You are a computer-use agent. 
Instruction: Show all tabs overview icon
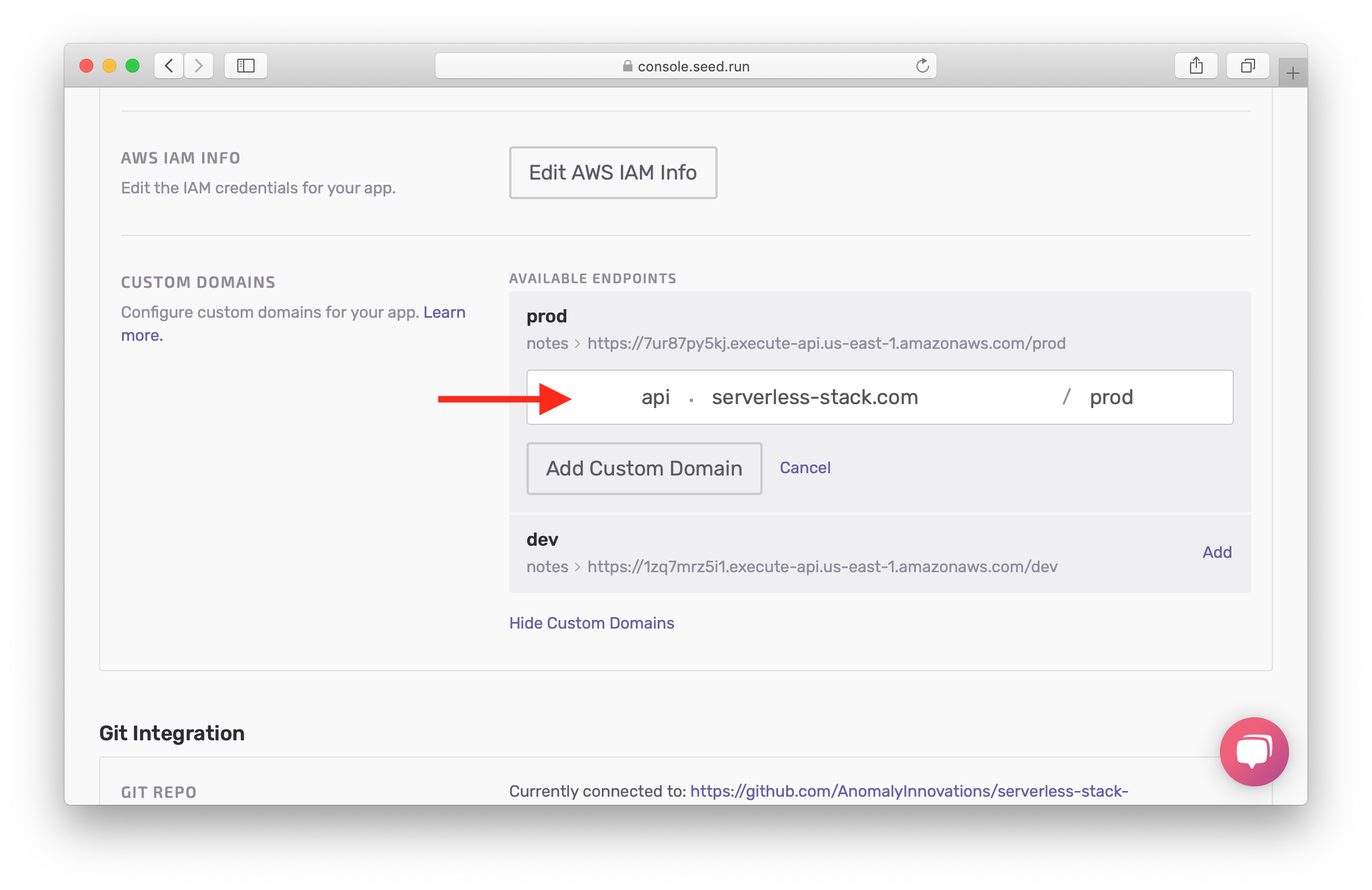tap(1248, 66)
